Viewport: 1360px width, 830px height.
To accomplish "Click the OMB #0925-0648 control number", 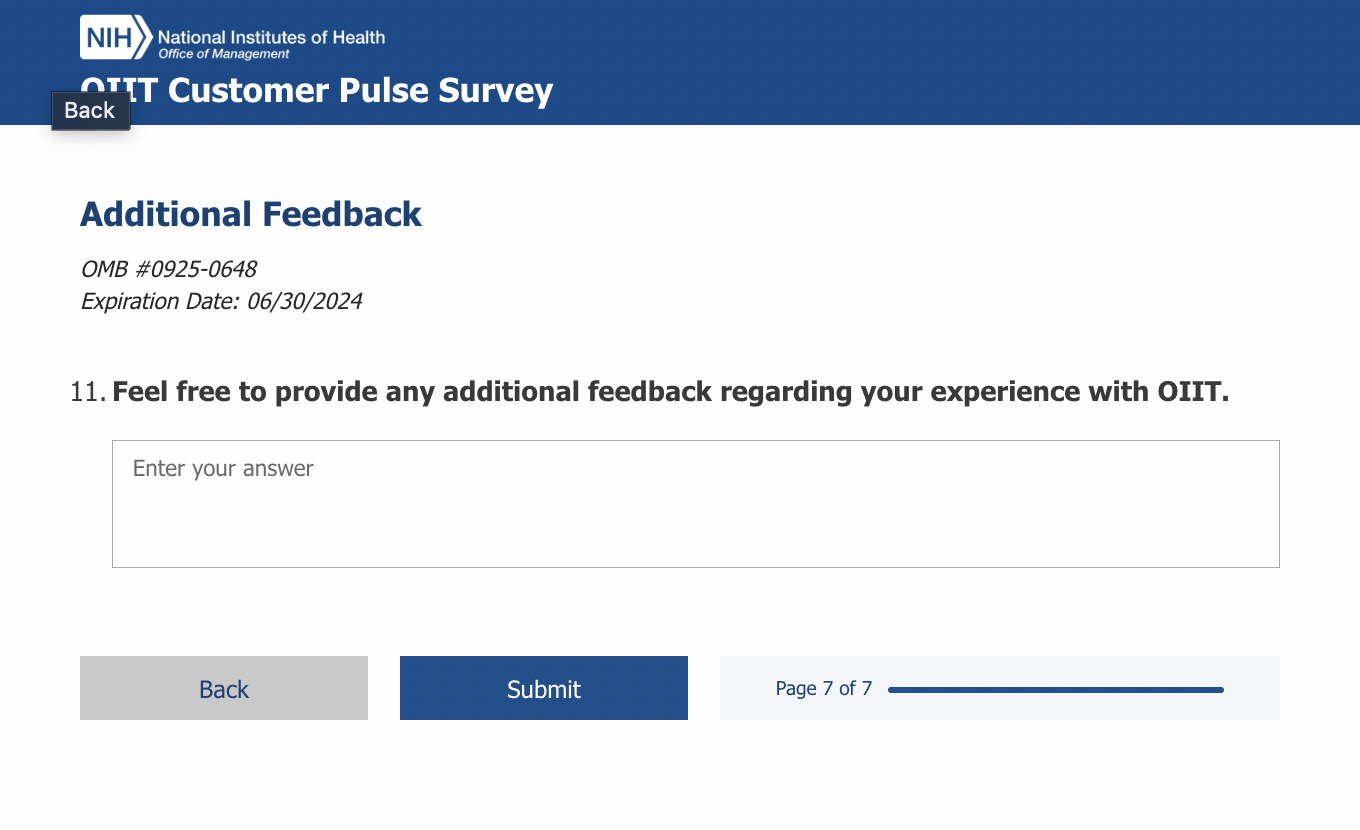I will 169,269.
